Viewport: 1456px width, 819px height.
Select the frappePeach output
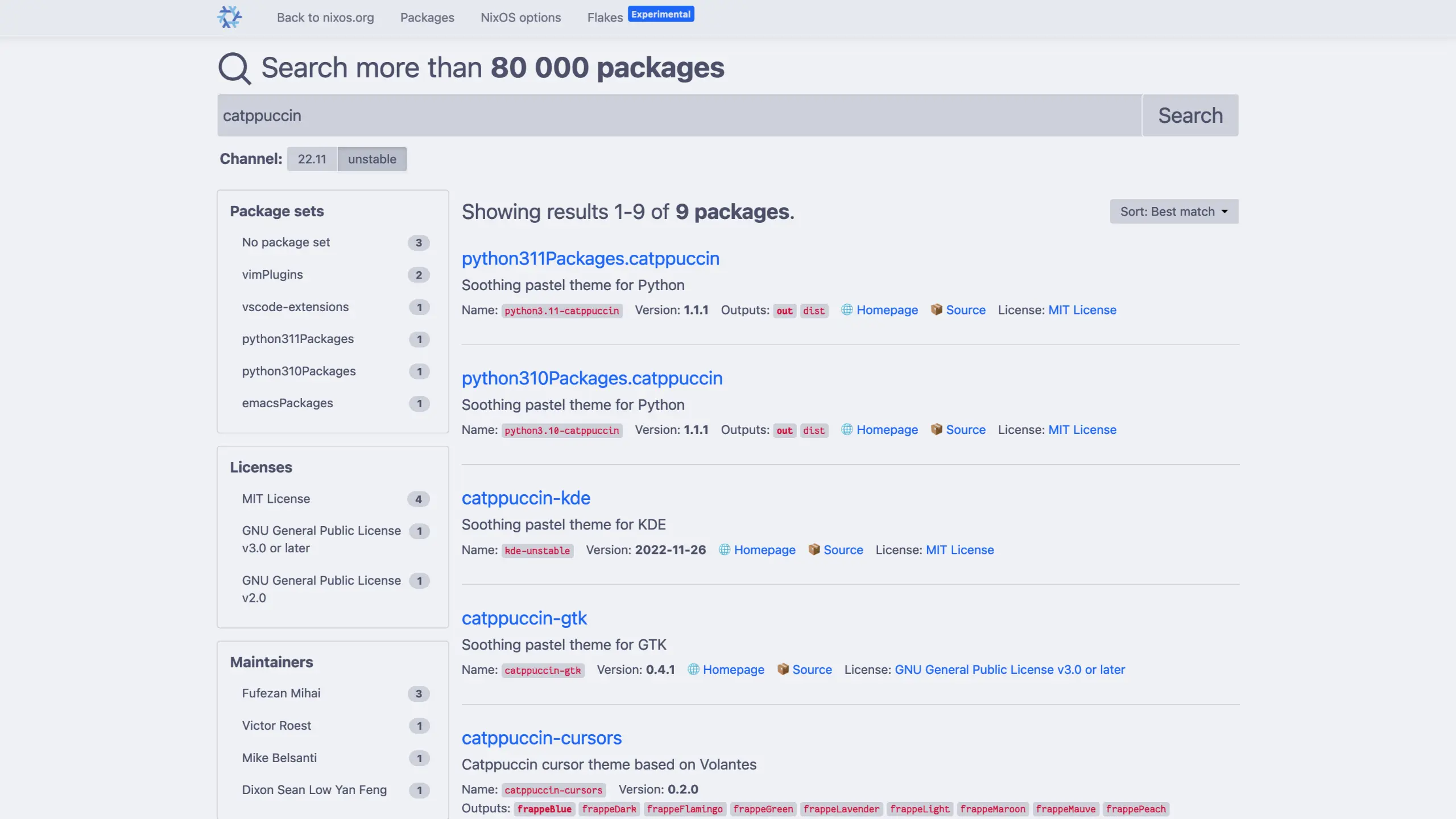click(x=1136, y=809)
